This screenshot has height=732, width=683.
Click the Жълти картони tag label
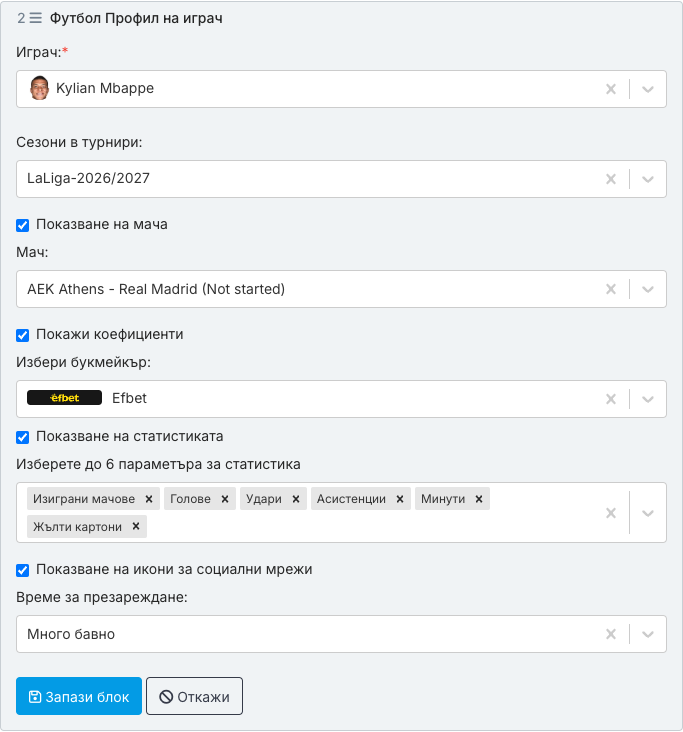coord(77,527)
